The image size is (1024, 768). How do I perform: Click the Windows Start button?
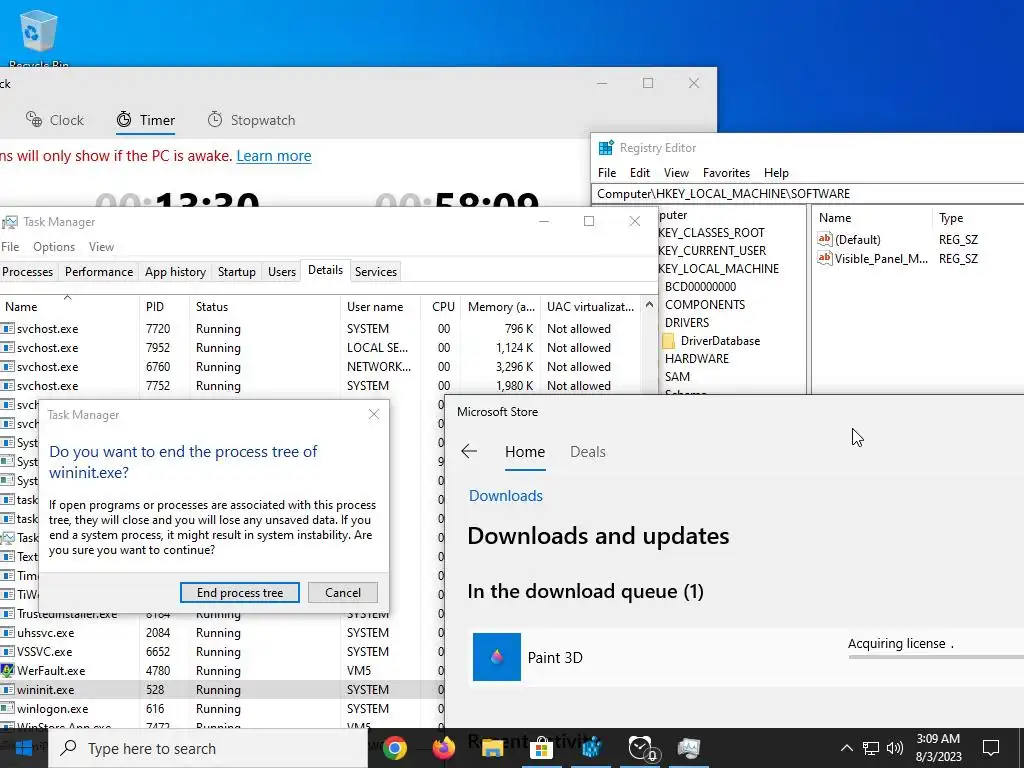coord(24,748)
